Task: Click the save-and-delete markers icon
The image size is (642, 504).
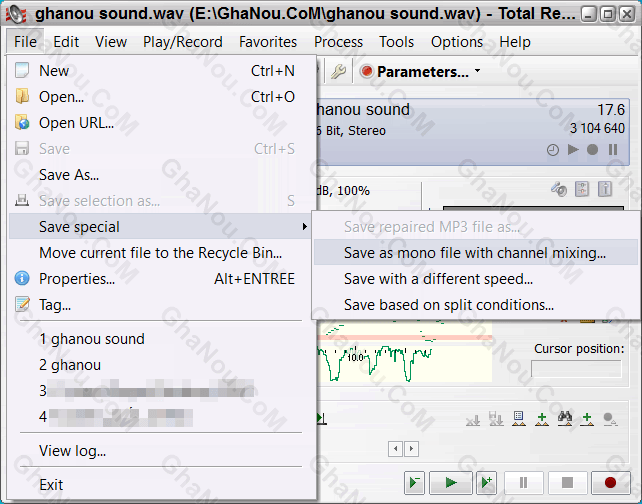Action: (x=496, y=419)
